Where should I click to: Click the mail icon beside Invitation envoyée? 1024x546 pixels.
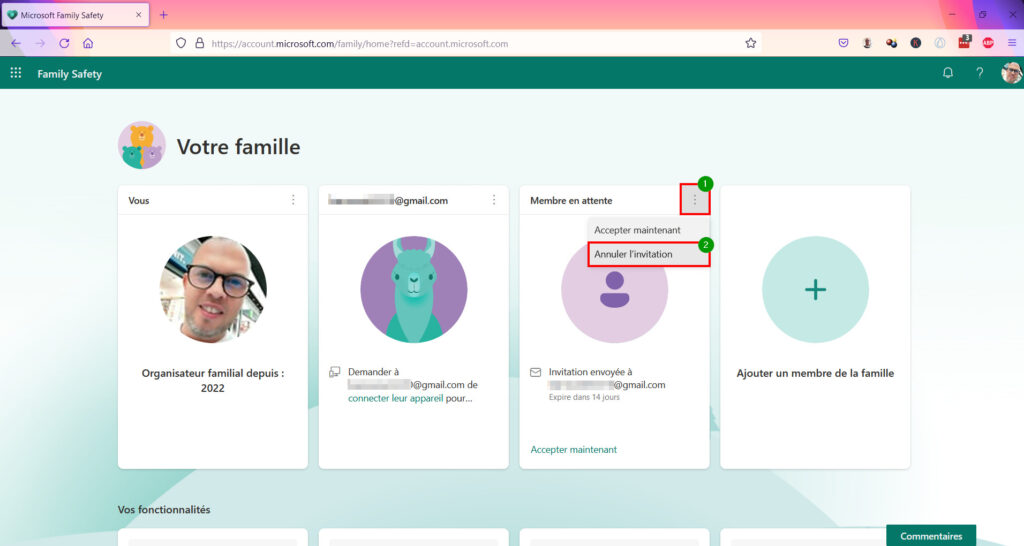[536, 372]
